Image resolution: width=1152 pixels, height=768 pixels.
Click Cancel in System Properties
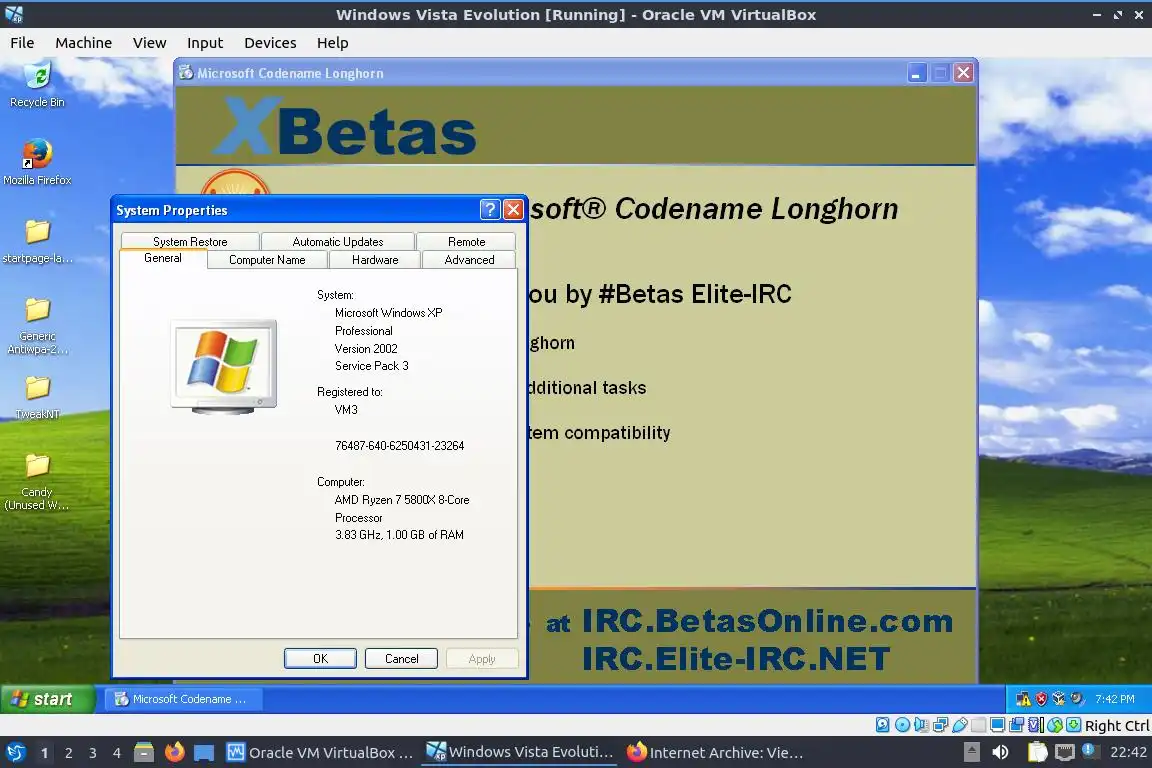(x=402, y=658)
